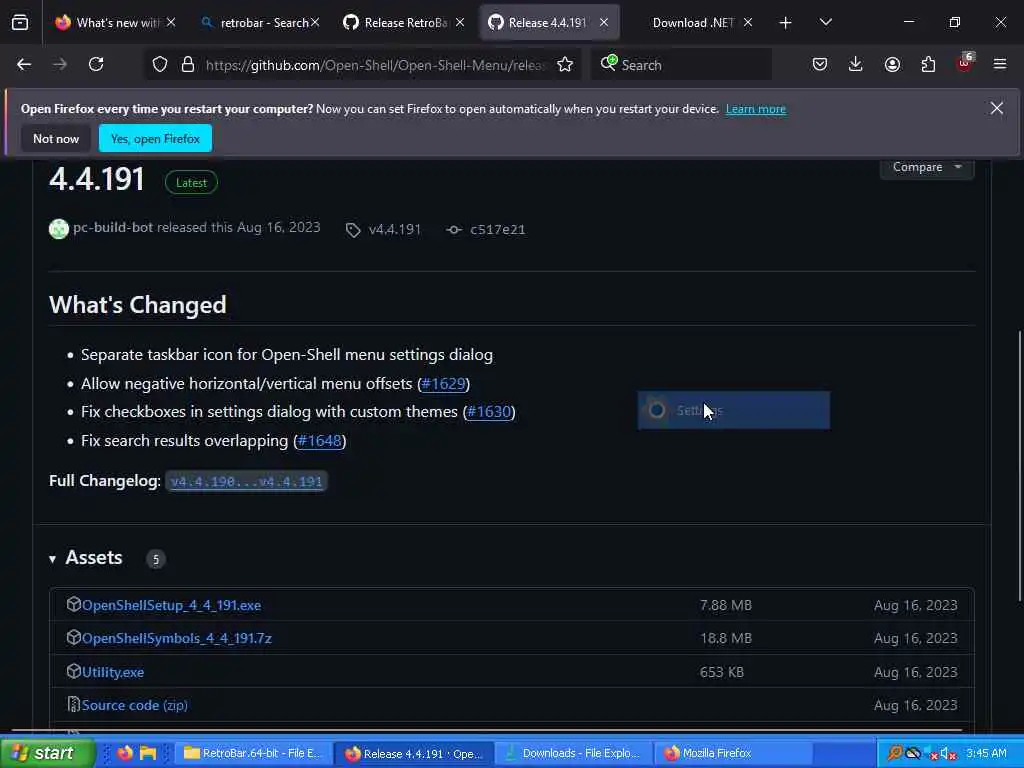
Task: Click the network tray icon
Action: coord(931,754)
